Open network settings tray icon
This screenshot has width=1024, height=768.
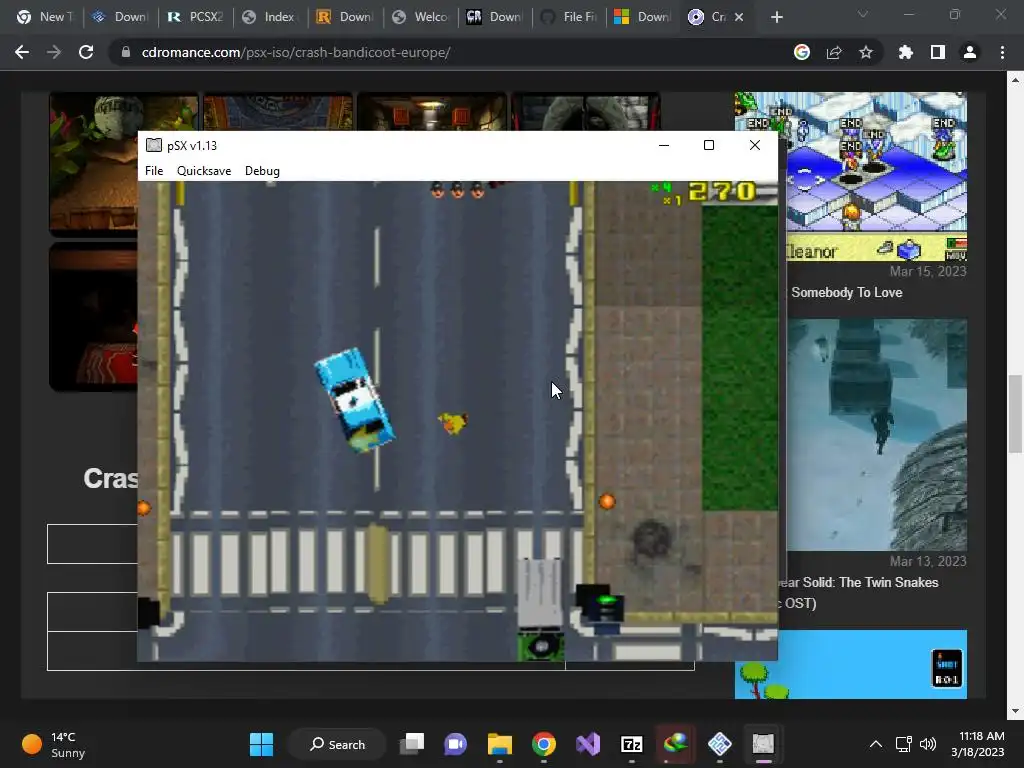point(903,744)
